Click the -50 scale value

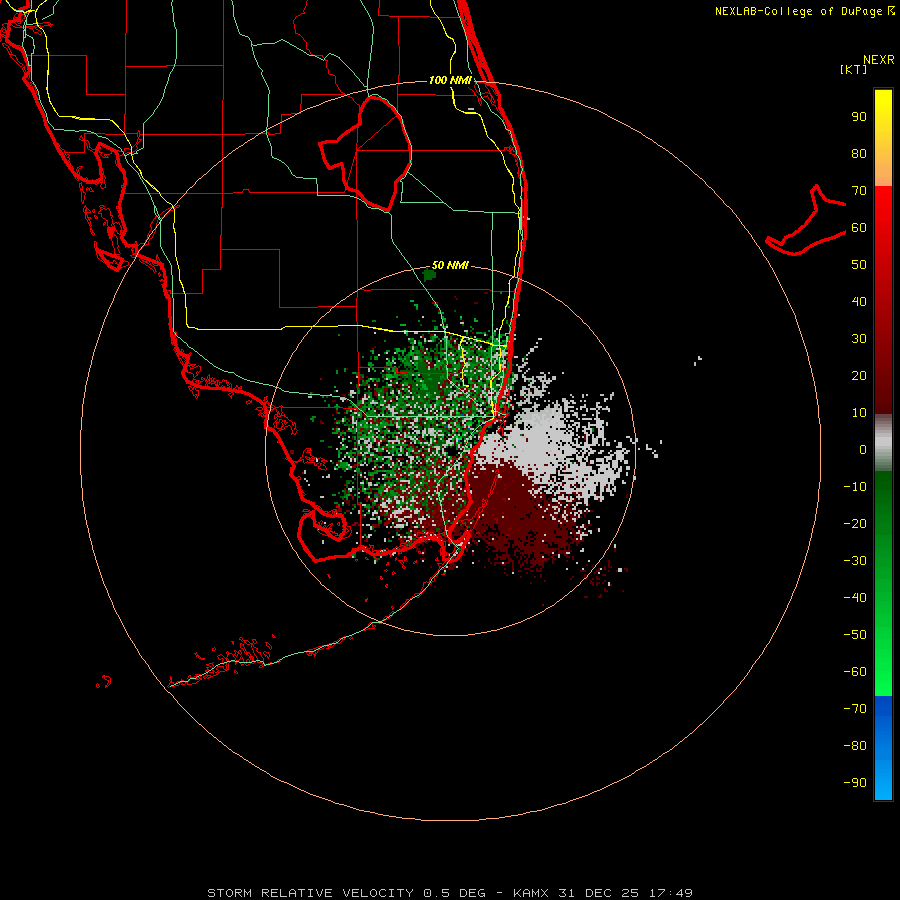[x=855, y=634]
